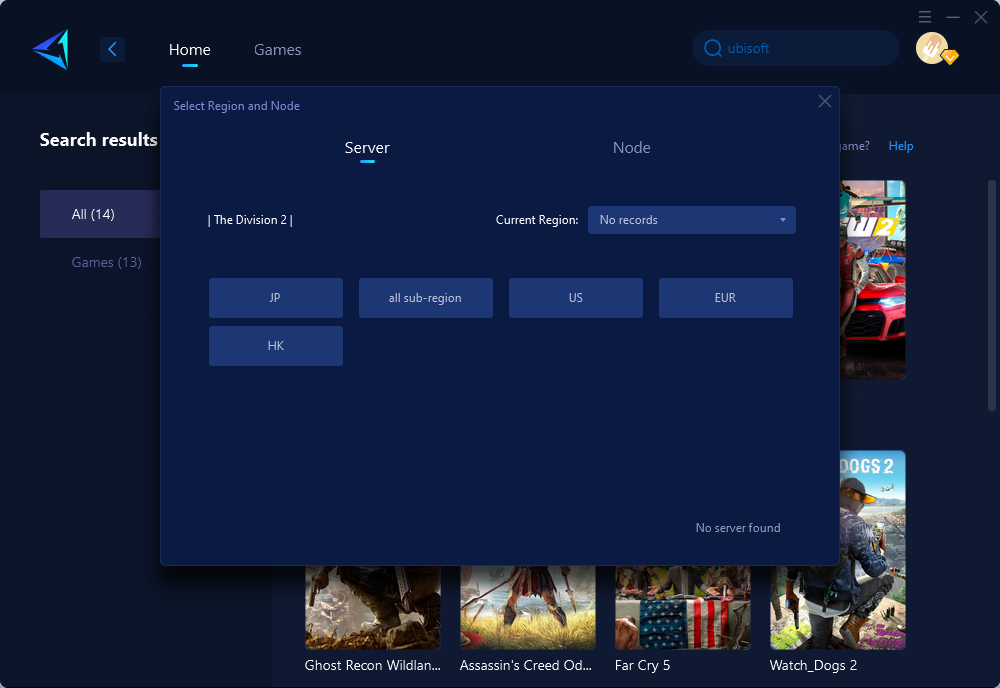Open the Assassin's Creed Odyssey thumbnail
The height and width of the screenshot is (688, 1000).
(527, 607)
